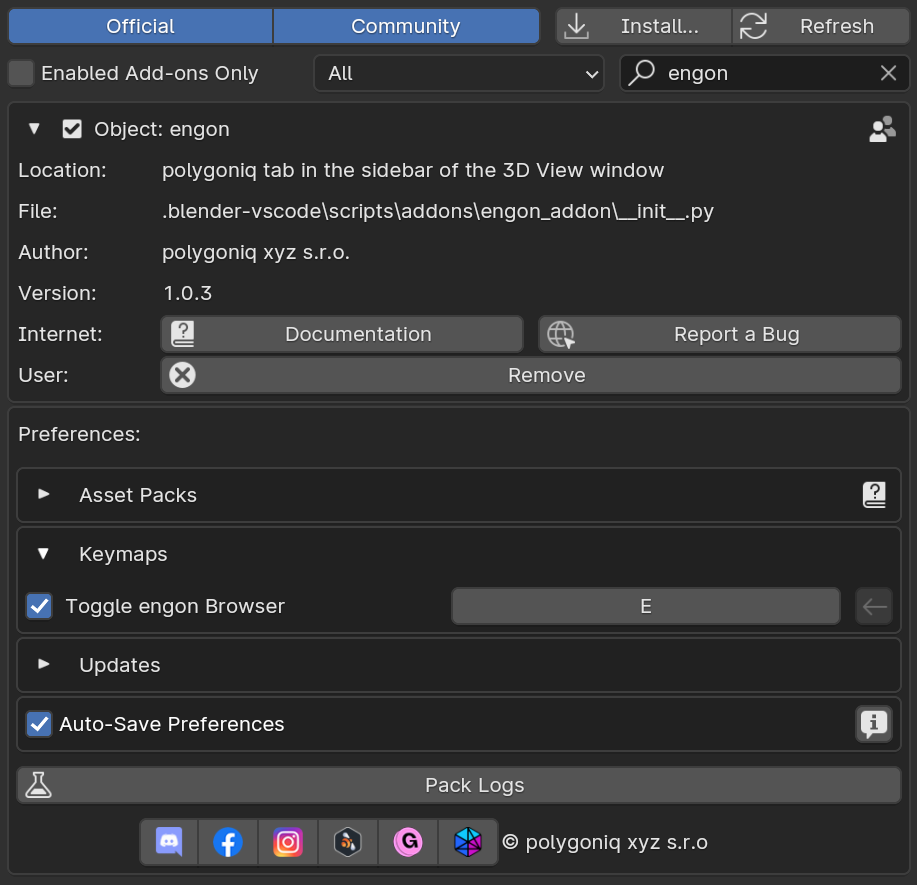Open polygoniq's Instagram page icon
This screenshot has height=885, width=917.
288,842
